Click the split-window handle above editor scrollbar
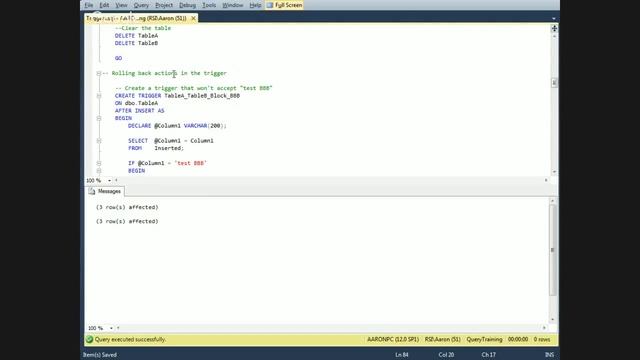640x360 pixels. coord(554,28)
